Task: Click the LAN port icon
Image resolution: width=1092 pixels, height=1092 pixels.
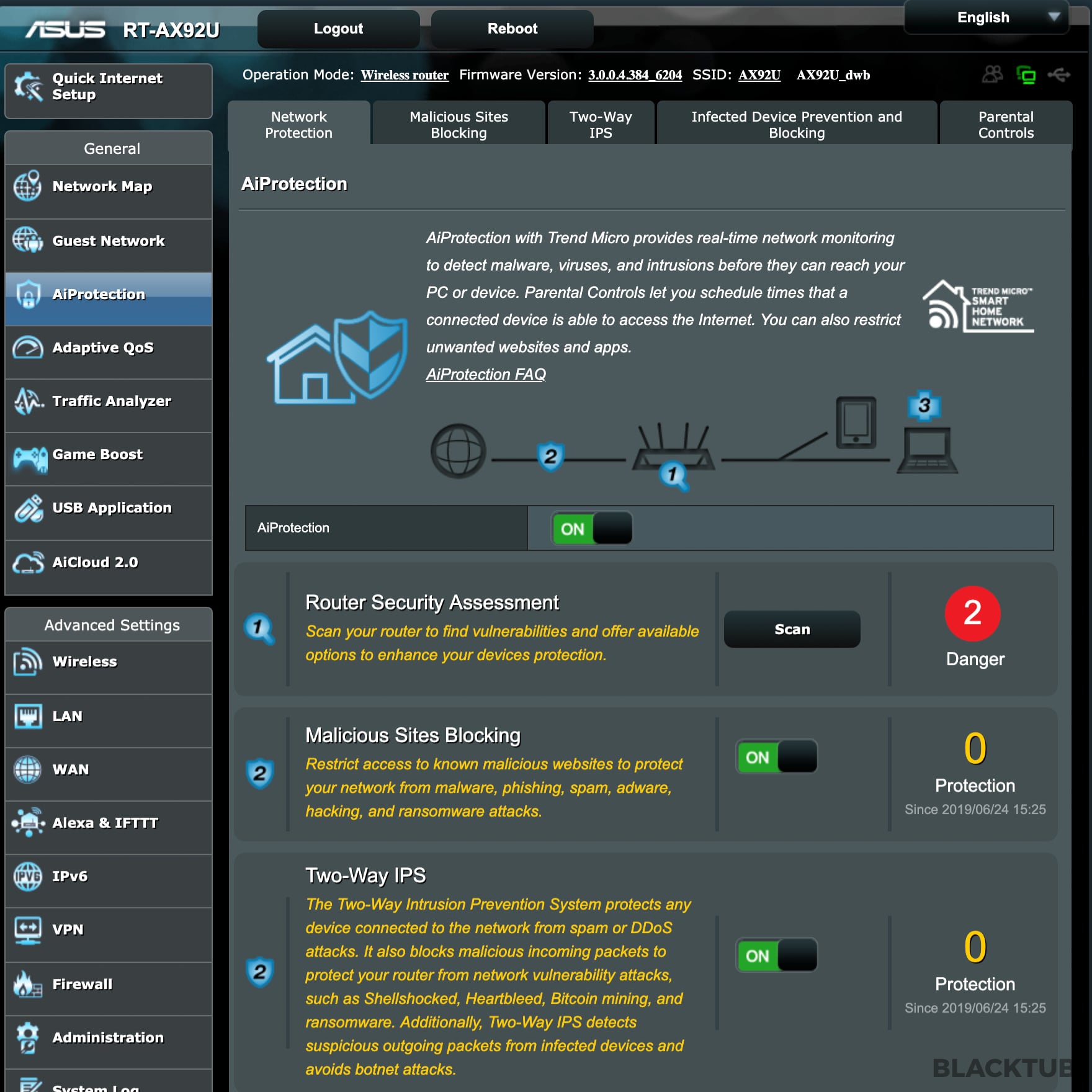Action: click(x=28, y=716)
